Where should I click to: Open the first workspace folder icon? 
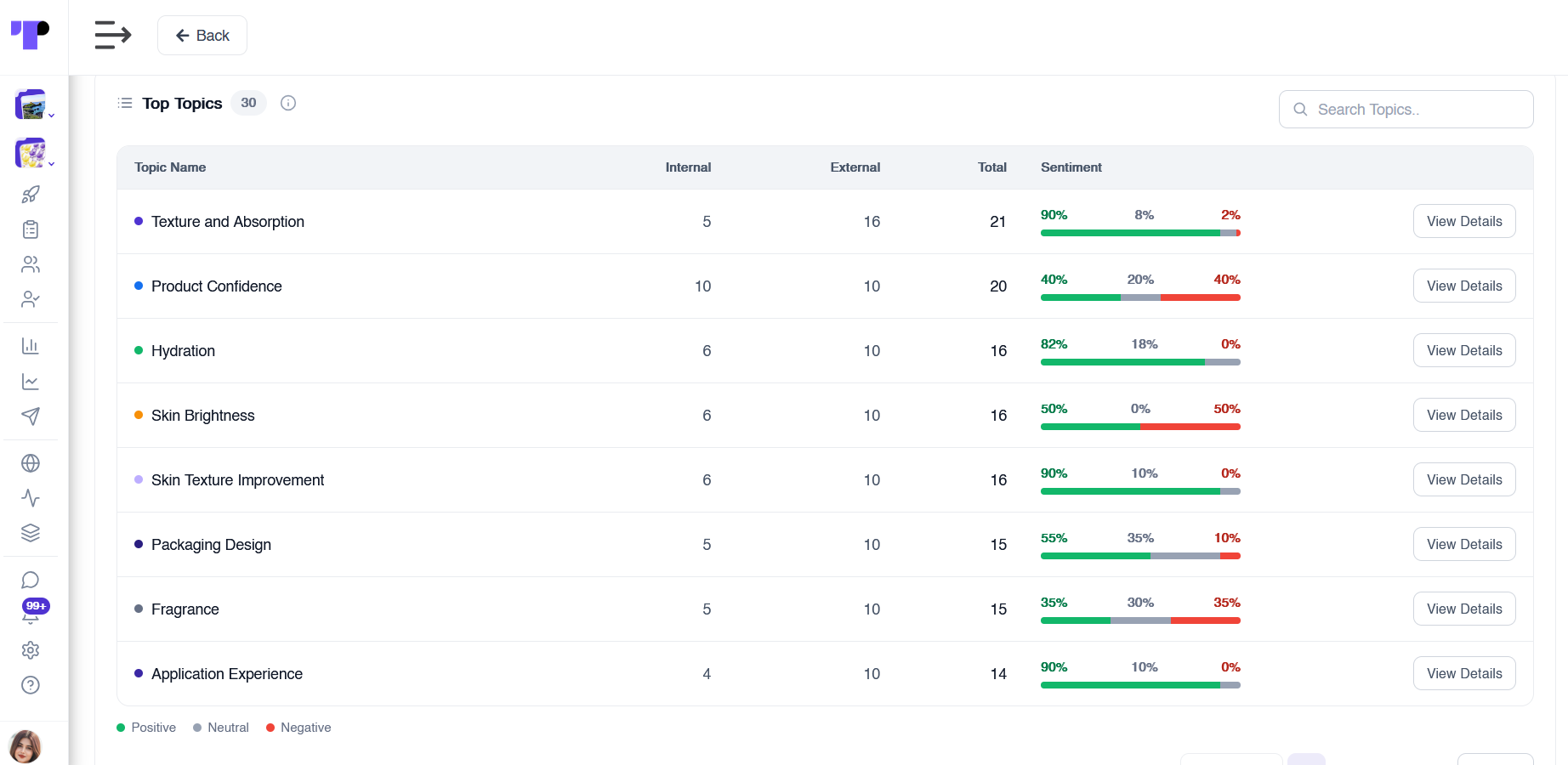(31, 105)
